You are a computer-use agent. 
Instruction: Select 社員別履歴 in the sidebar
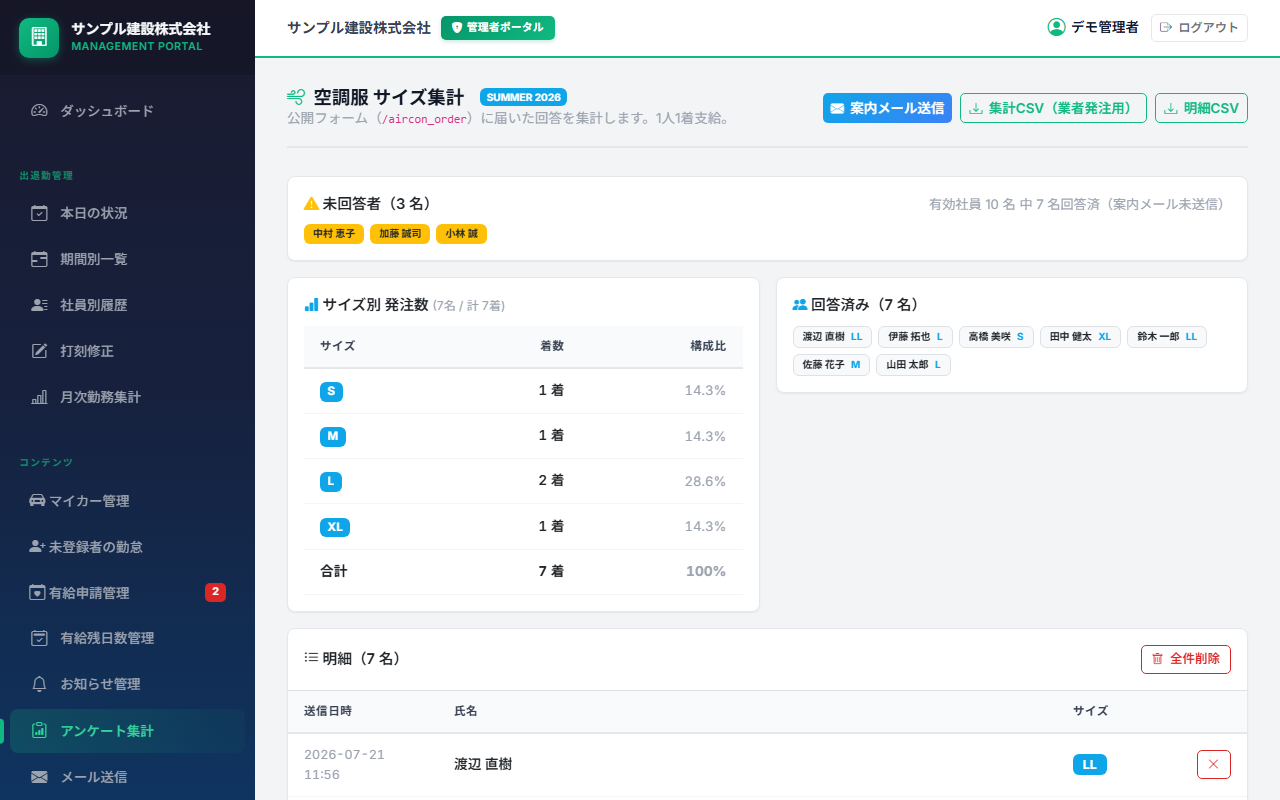click(x=127, y=305)
